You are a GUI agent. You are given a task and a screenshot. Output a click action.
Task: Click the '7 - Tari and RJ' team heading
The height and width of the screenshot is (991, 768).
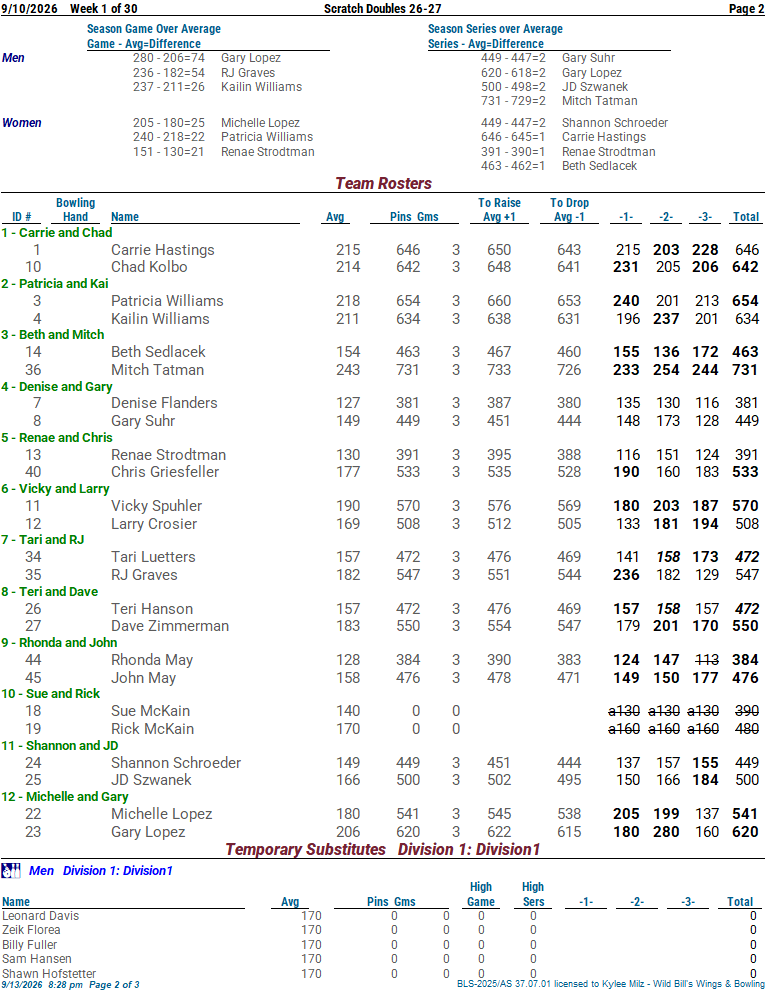42,539
